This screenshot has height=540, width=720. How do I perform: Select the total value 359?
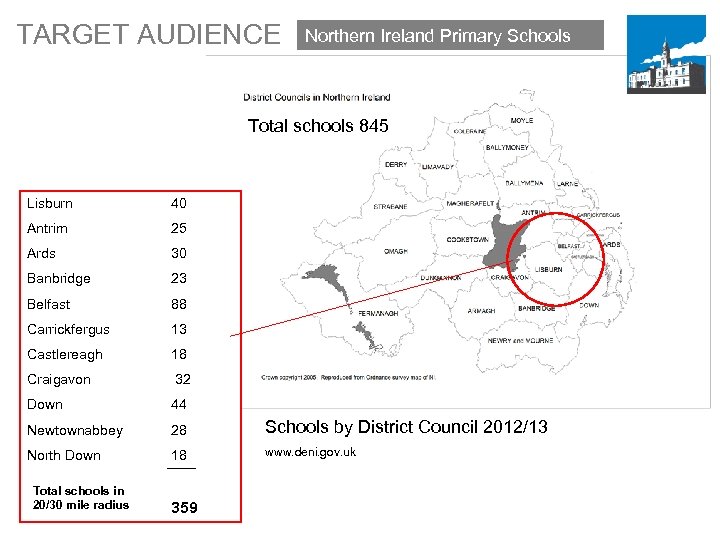(x=184, y=507)
